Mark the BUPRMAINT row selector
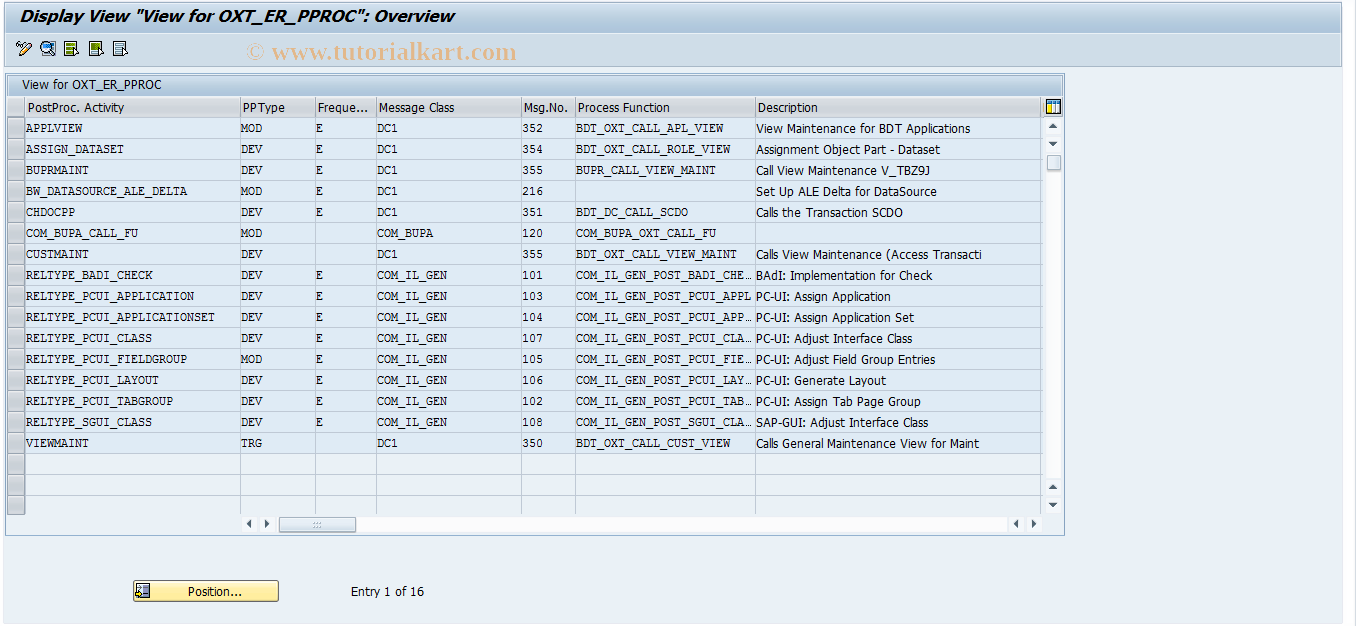The image size is (1356, 626). click(15, 170)
